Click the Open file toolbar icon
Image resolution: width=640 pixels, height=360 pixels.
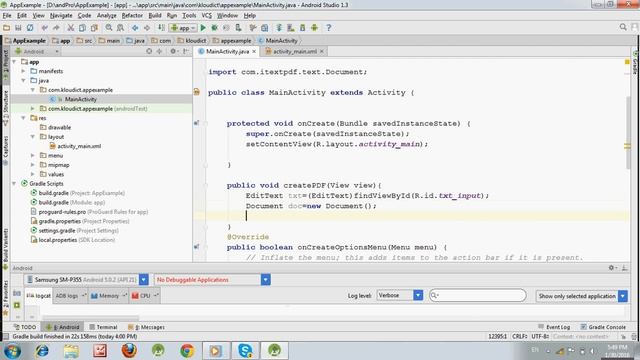6,28
